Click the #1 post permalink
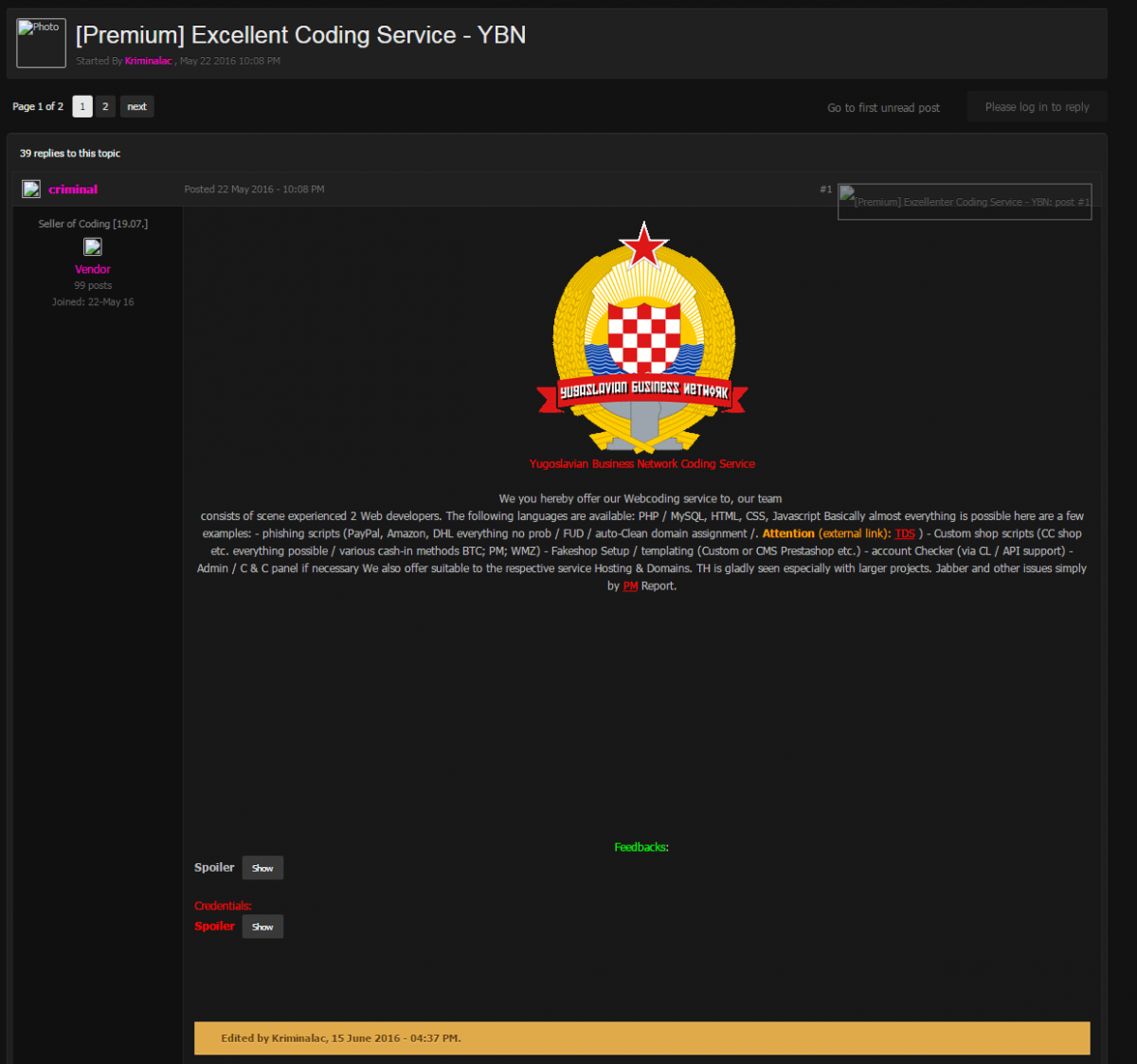The width and height of the screenshot is (1137, 1064). (x=825, y=189)
